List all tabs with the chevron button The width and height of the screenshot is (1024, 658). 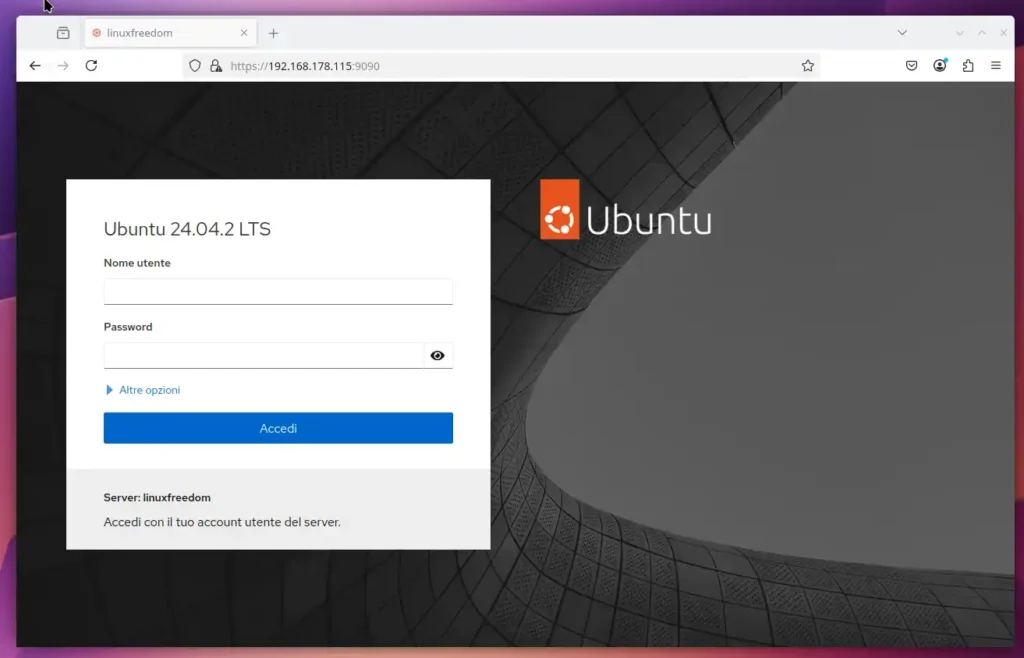click(902, 33)
